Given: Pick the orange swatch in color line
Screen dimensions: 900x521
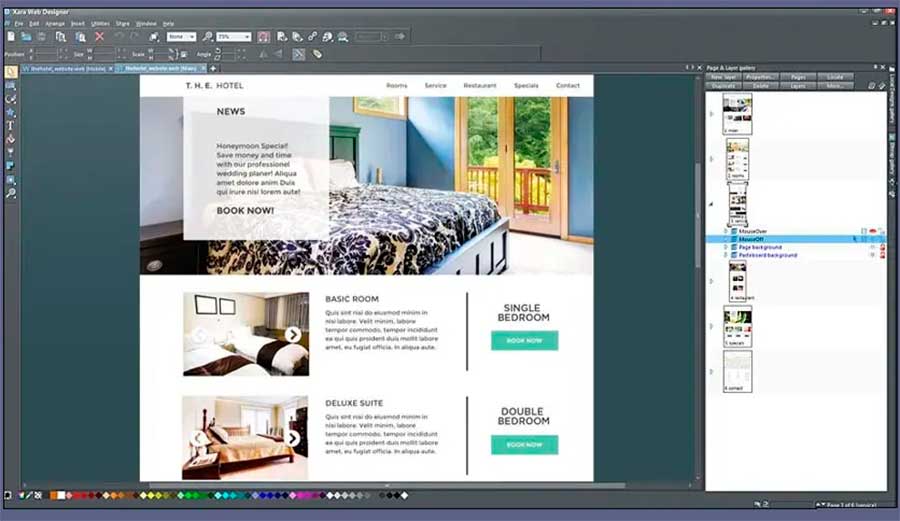Looking at the screenshot, I should pyautogui.click(x=55, y=495).
